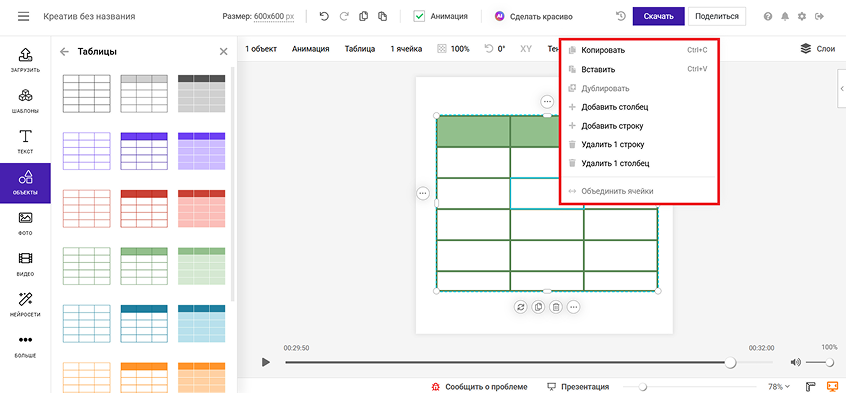Play the animation timeline
Image resolution: width=846 pixels, height=393 pixels.
(265, 362)
